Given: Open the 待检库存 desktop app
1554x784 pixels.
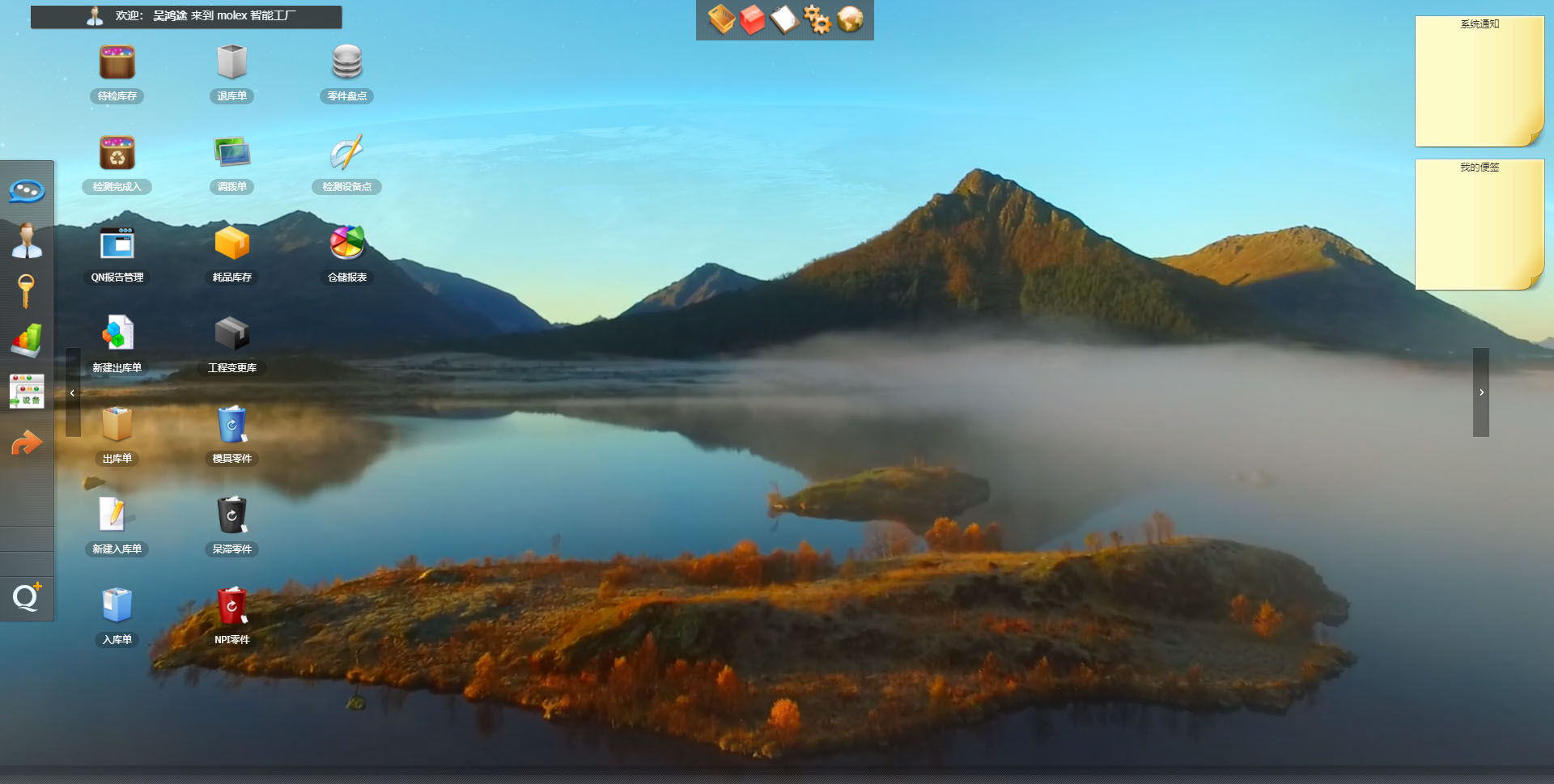Looking at the screenshot, I should (117, 63).
